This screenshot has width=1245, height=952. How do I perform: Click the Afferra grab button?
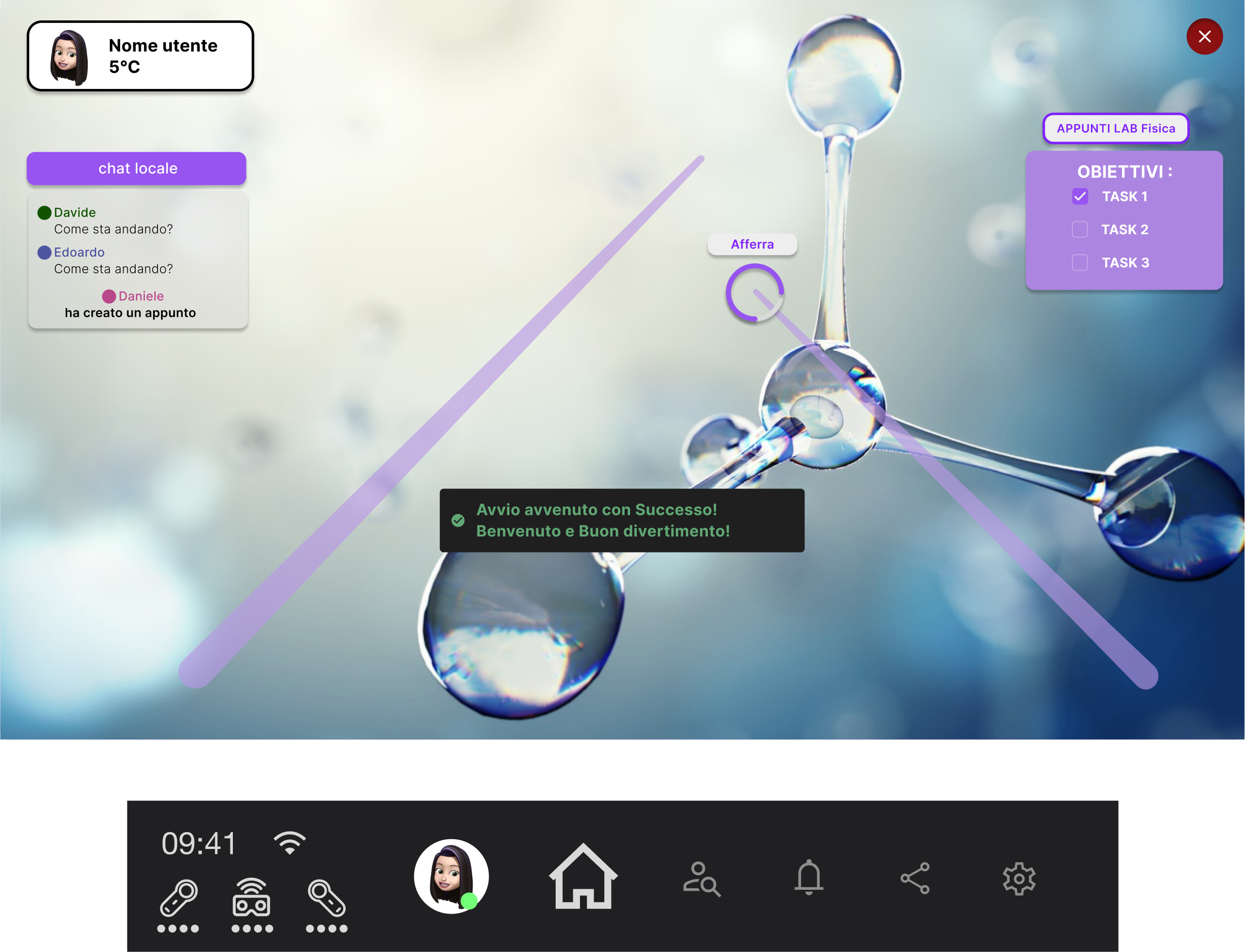tap(752, 244)
